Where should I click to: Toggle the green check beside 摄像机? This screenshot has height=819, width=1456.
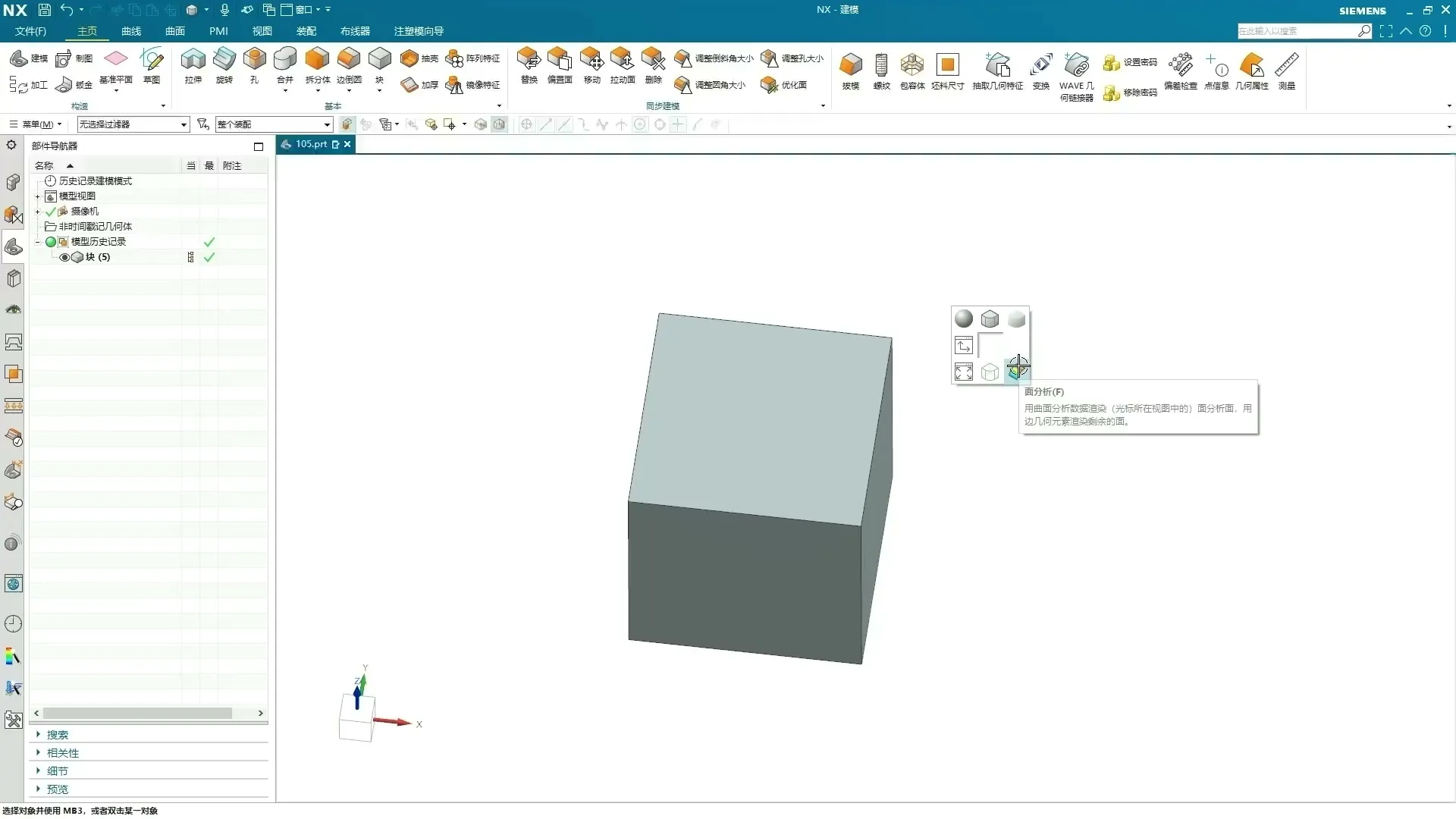[51, 212]
